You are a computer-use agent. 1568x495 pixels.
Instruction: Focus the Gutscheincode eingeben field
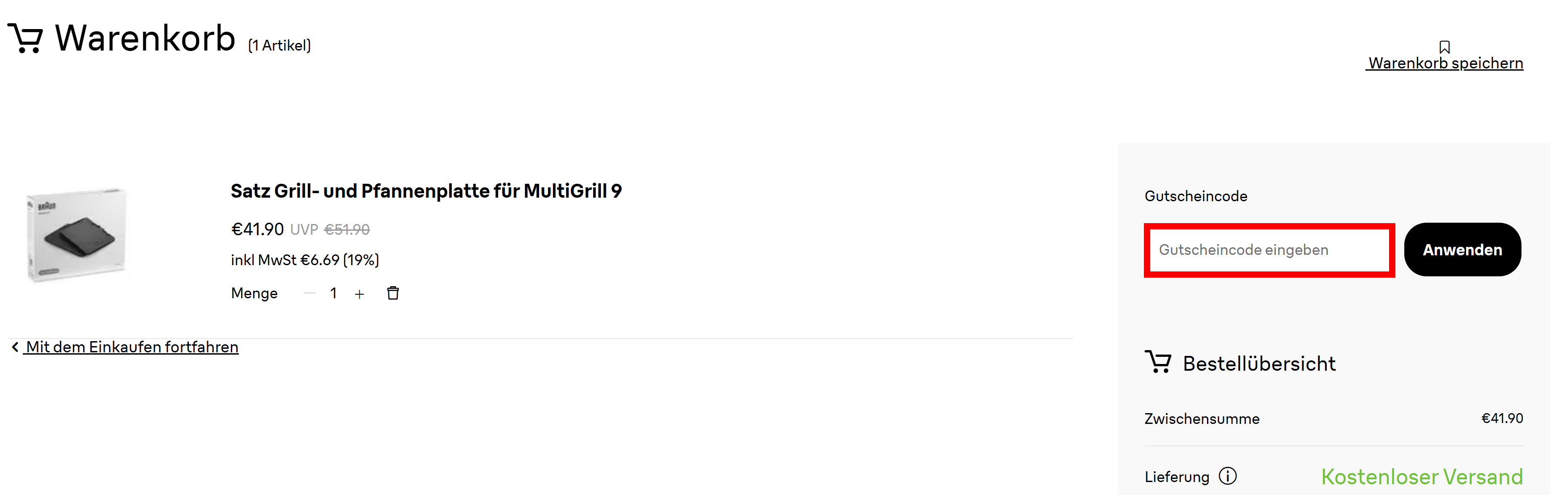[1269, 250]
